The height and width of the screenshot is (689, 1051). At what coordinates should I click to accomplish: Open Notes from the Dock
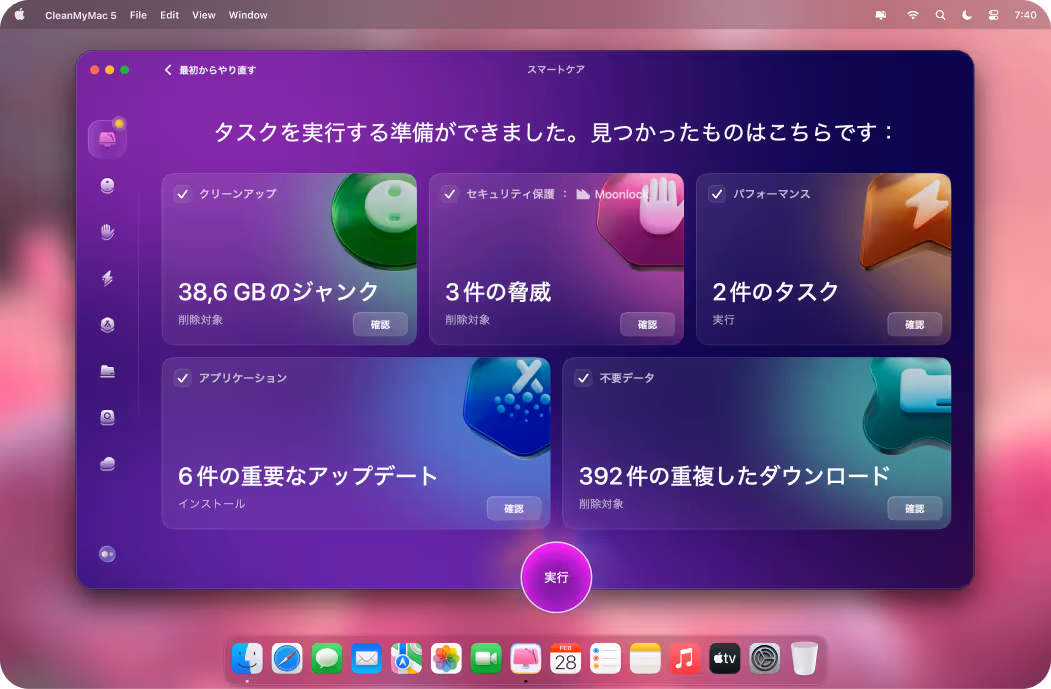pyautogui.click(x=645, y=659)
